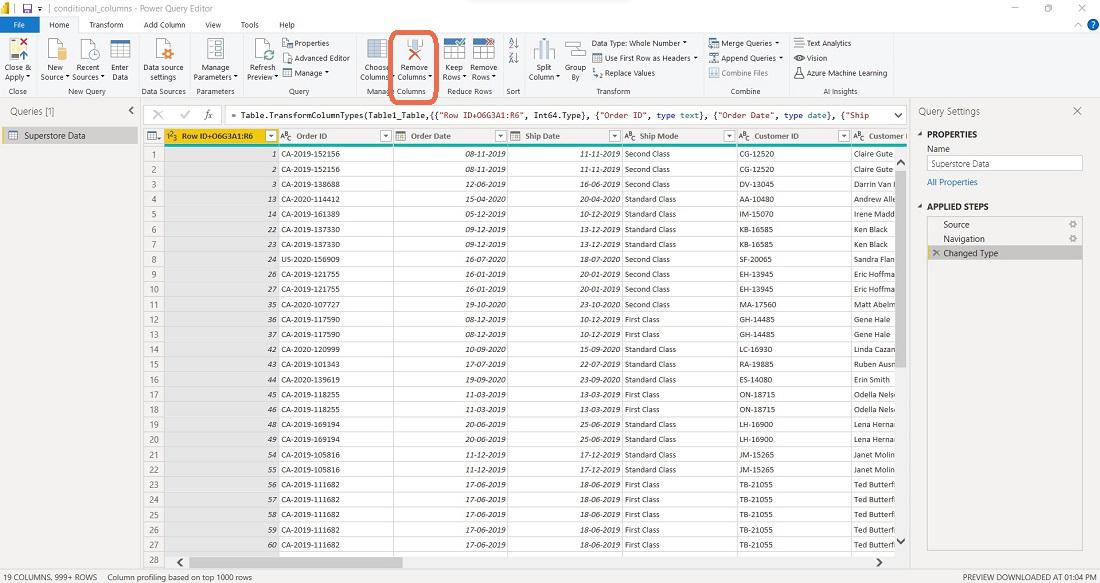This screenshot has width=1100, height=583.
Task: Open Merge Queries dropdown
Action: pos(744,43)
